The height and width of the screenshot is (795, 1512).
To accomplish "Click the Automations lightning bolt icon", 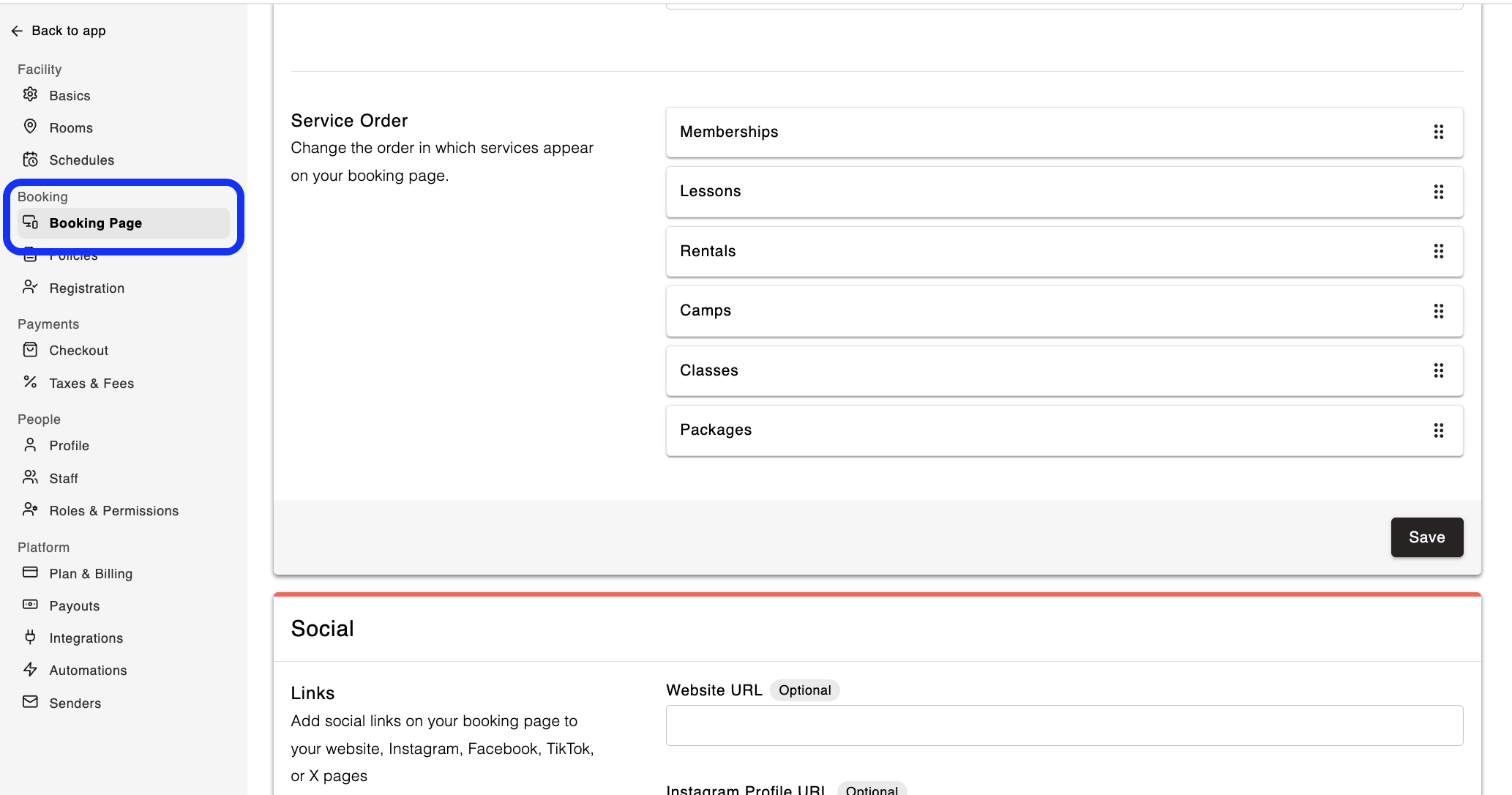I will click(x=30, y=669).
